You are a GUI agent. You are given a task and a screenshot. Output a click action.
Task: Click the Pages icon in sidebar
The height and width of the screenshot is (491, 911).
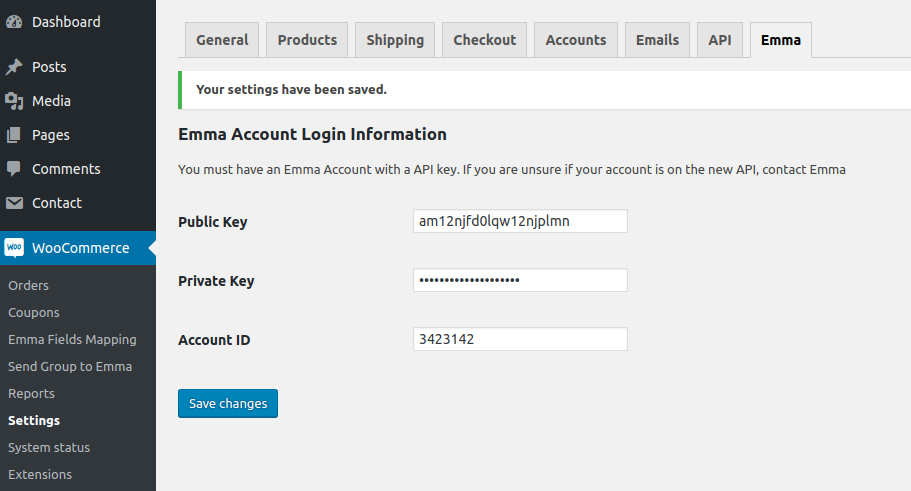(14, 135)
